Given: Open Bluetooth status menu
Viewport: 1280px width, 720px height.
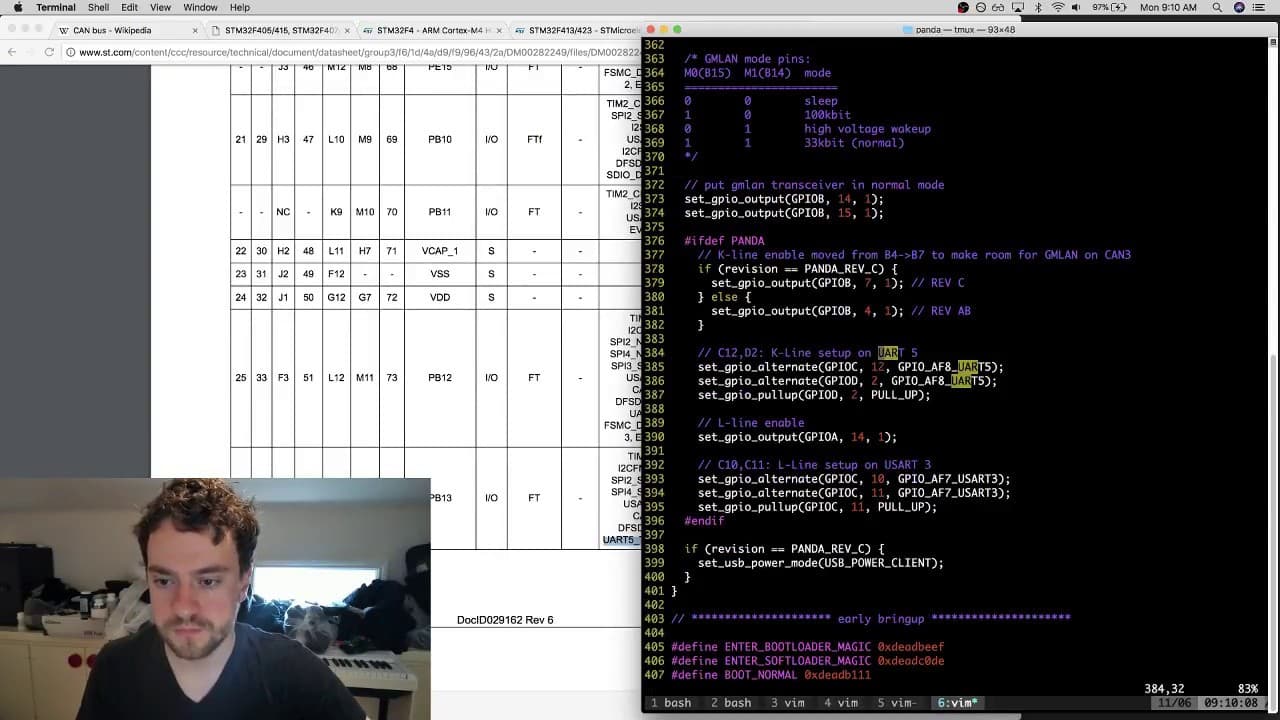Looking at the screenshot, I should 1037,7.
